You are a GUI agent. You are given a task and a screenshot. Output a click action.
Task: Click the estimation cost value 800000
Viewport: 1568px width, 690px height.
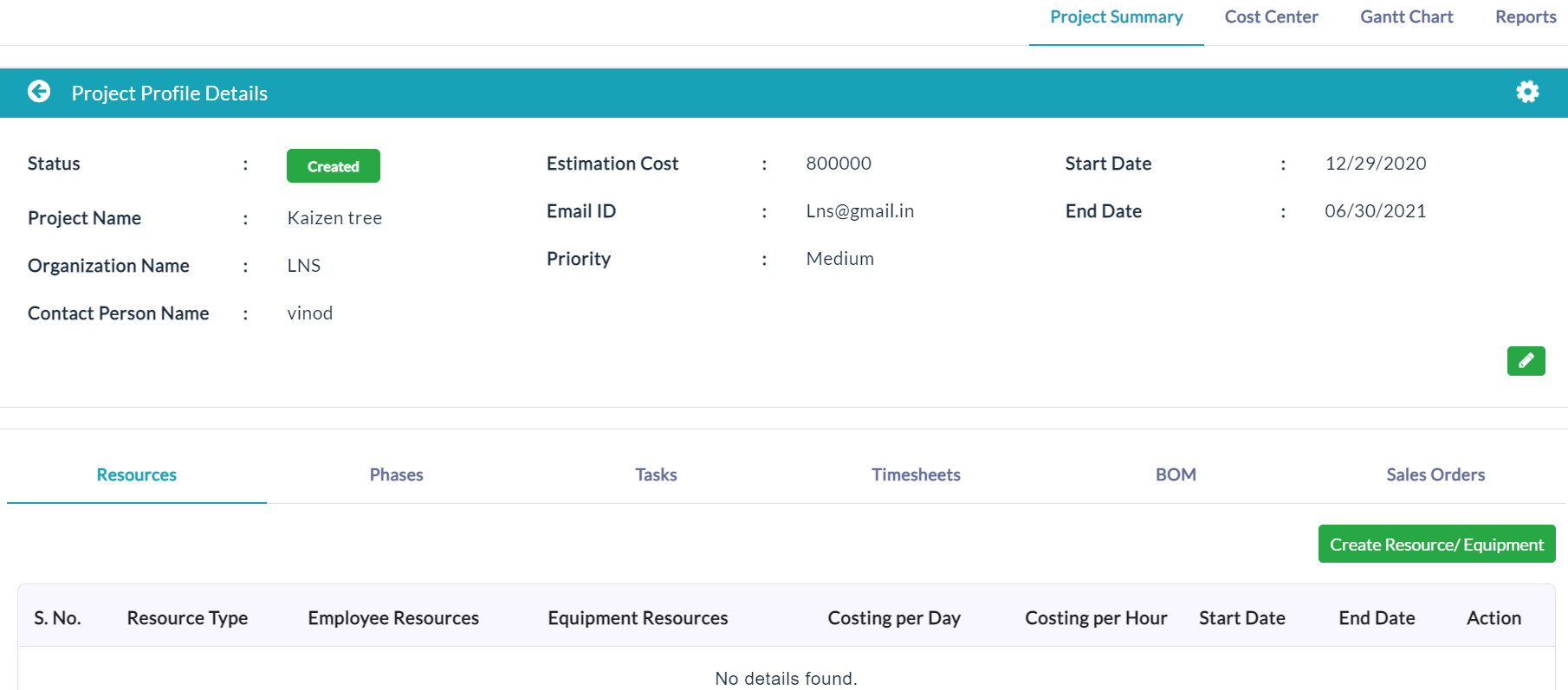tap(839, 164)
